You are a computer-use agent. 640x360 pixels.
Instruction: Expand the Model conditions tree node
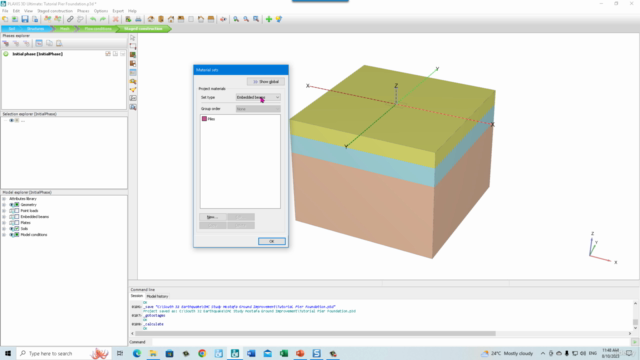tap(4, 235)
